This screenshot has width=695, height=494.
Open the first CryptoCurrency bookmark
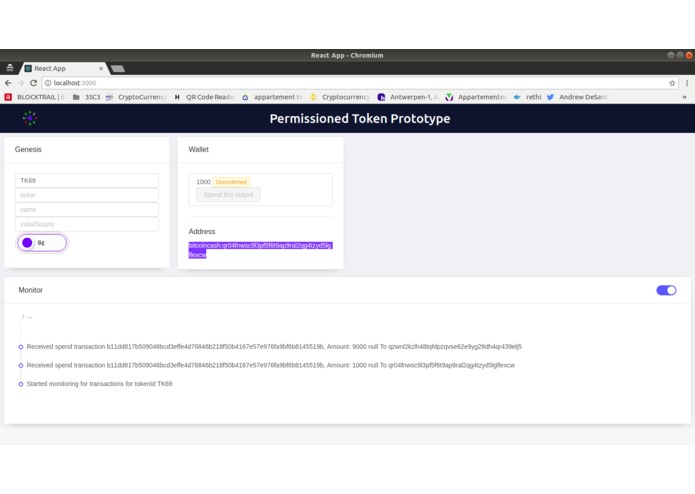[x=136, y=97]
